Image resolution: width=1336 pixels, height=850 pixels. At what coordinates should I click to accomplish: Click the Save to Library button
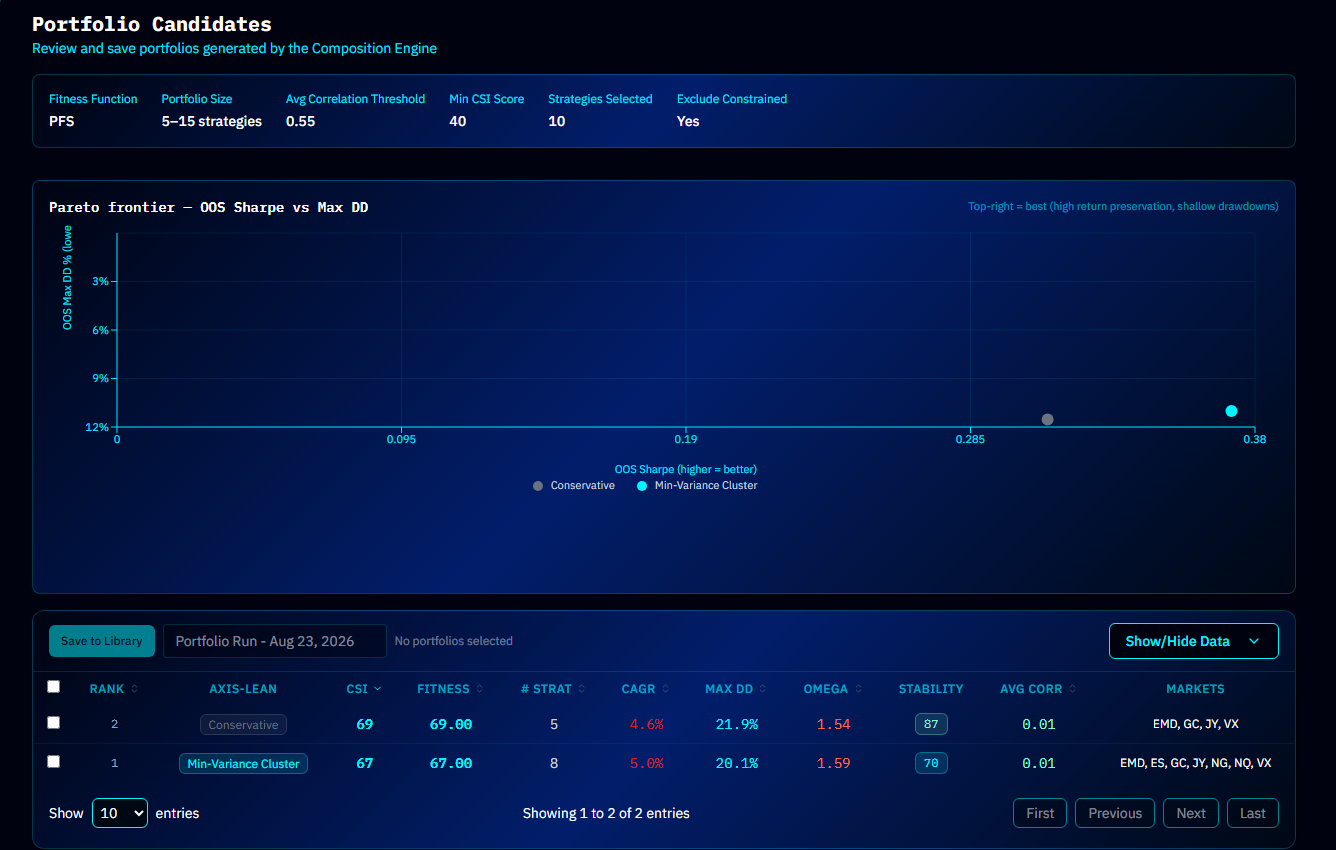(102, 641)
